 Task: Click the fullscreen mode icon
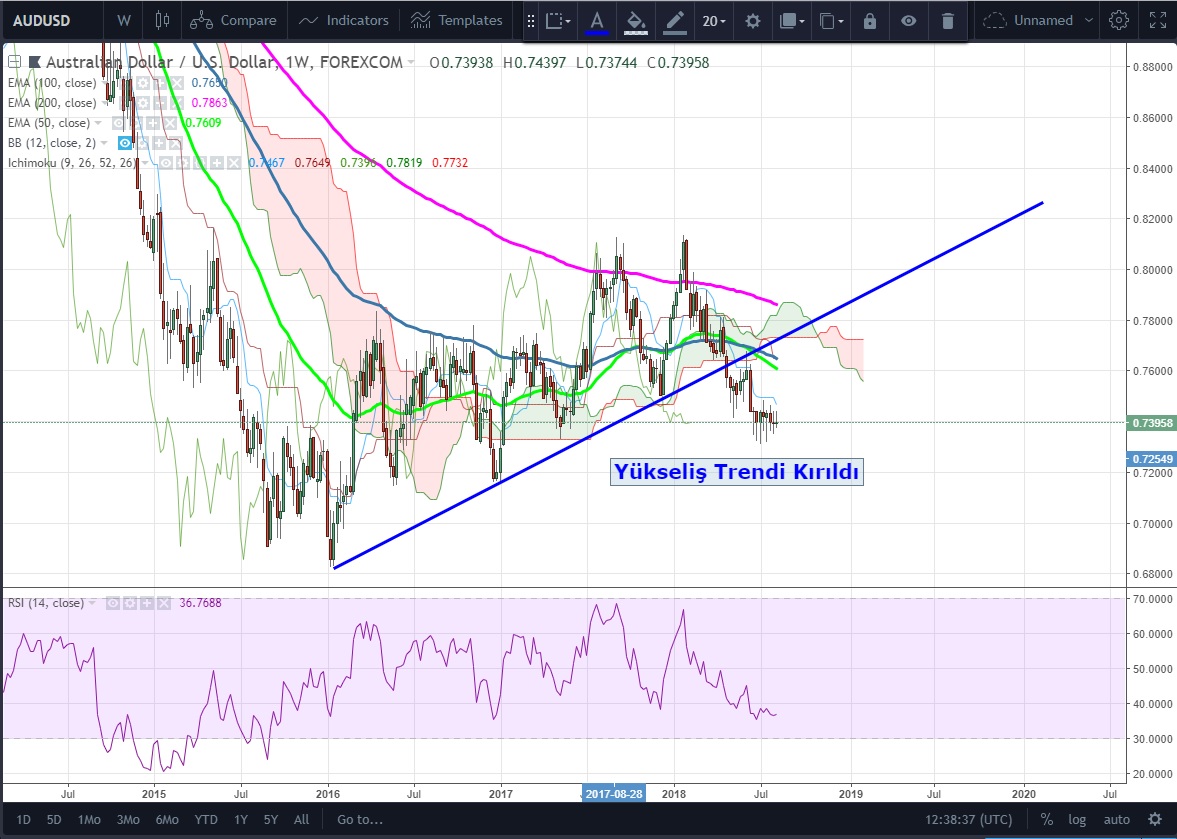pyautogui.click(x=1157, y=20)
